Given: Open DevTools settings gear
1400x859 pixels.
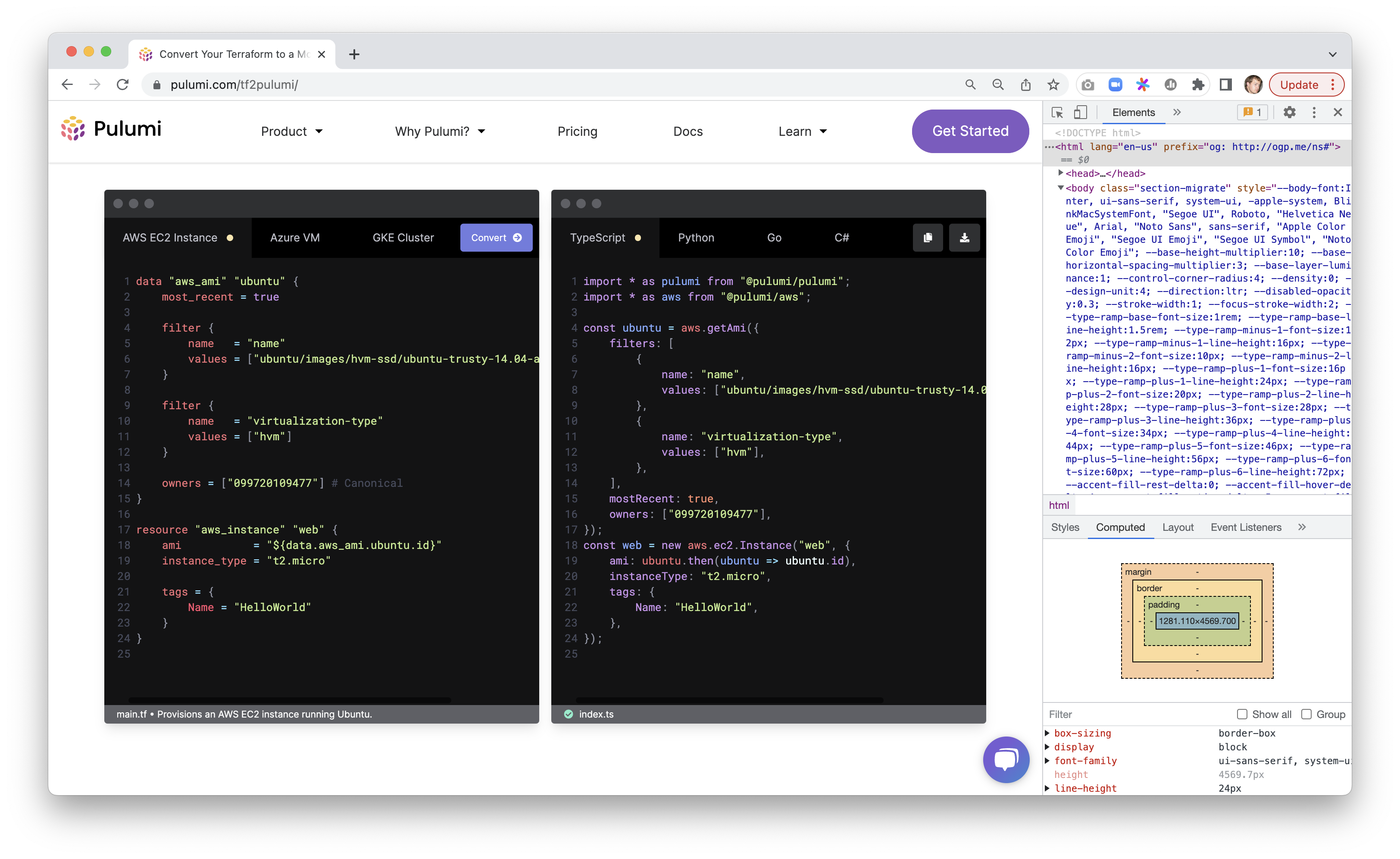Looking at the screenshot, I should point(1289,113).
